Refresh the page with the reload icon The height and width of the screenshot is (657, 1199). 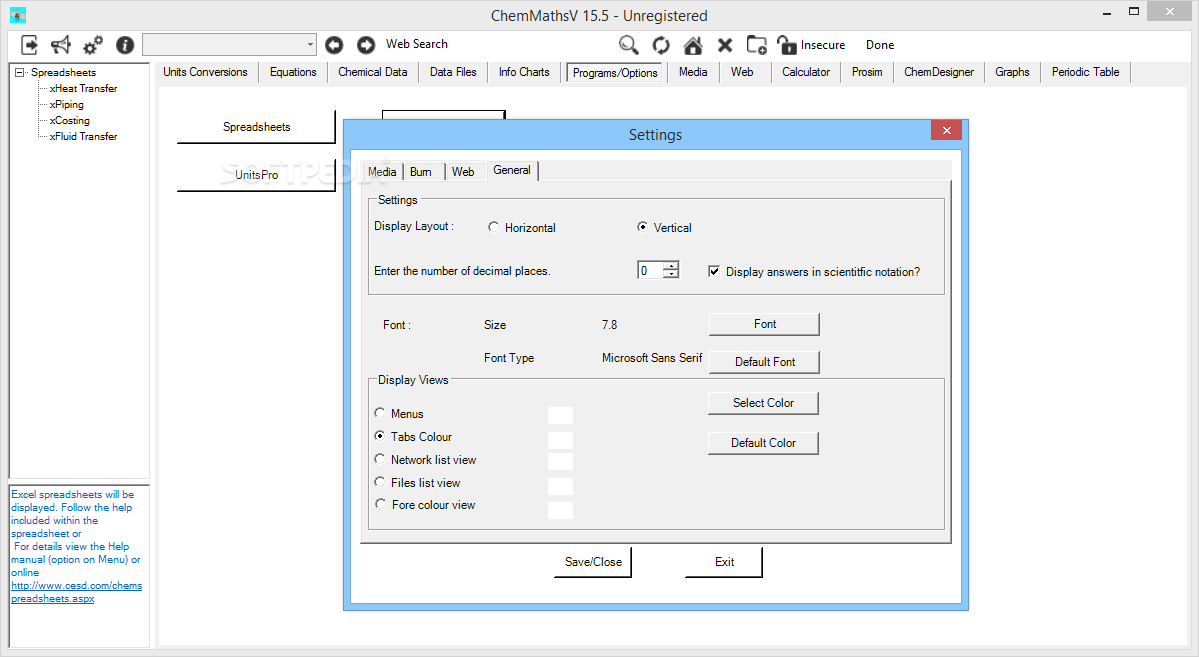coord(661,45)
